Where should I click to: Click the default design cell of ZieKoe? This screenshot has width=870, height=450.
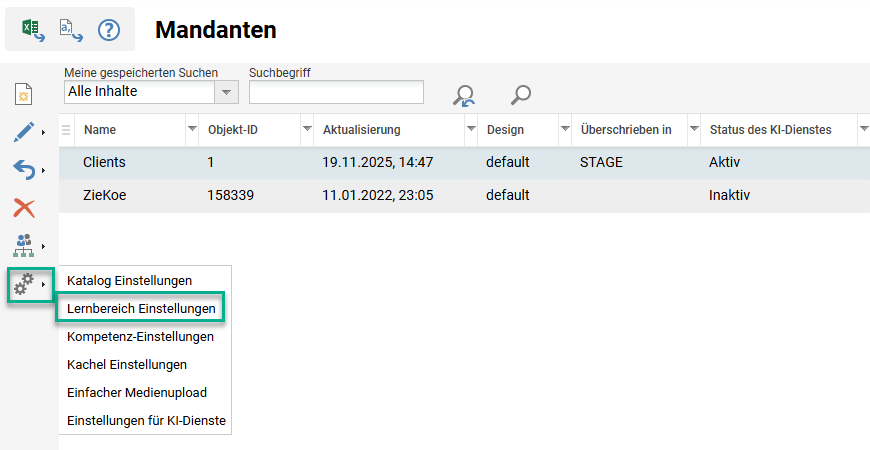pyautogui.click(x=508, y=195)
